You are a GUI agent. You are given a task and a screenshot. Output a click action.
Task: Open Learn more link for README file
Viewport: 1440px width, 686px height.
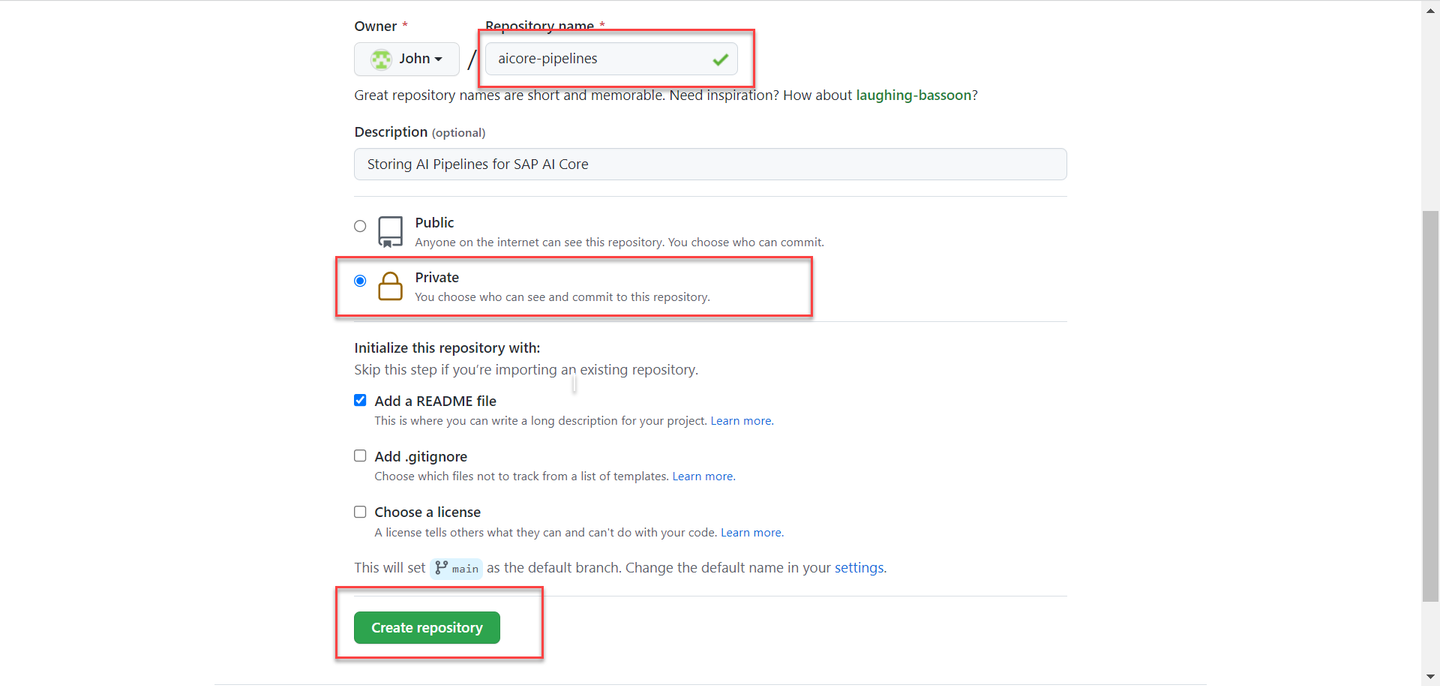click(741, 421)
